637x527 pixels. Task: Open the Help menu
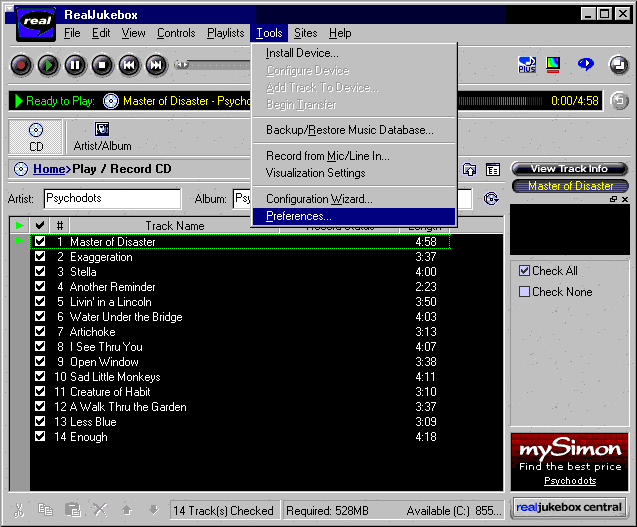(x=340, y=33)
